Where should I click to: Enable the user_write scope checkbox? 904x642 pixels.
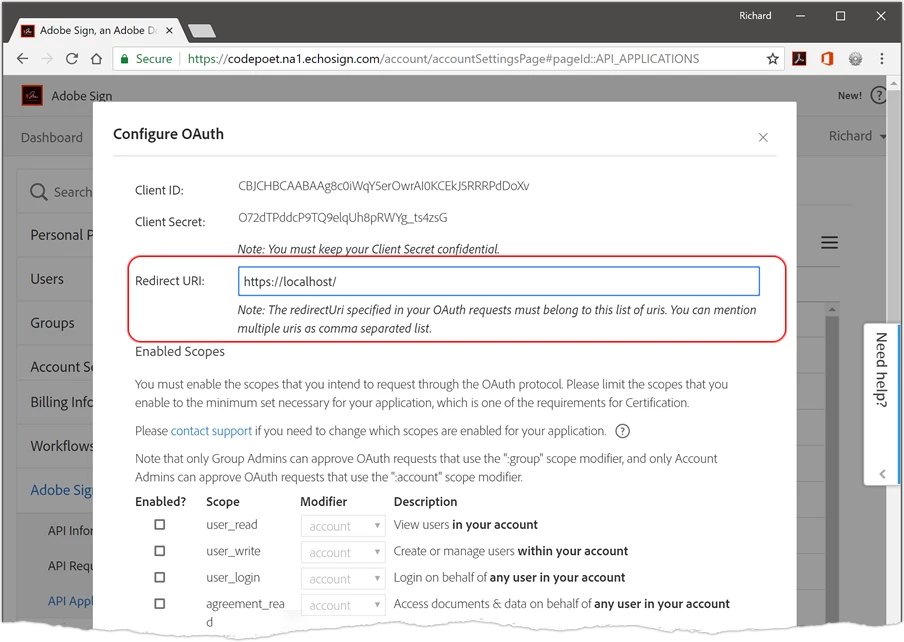point(160,551)
